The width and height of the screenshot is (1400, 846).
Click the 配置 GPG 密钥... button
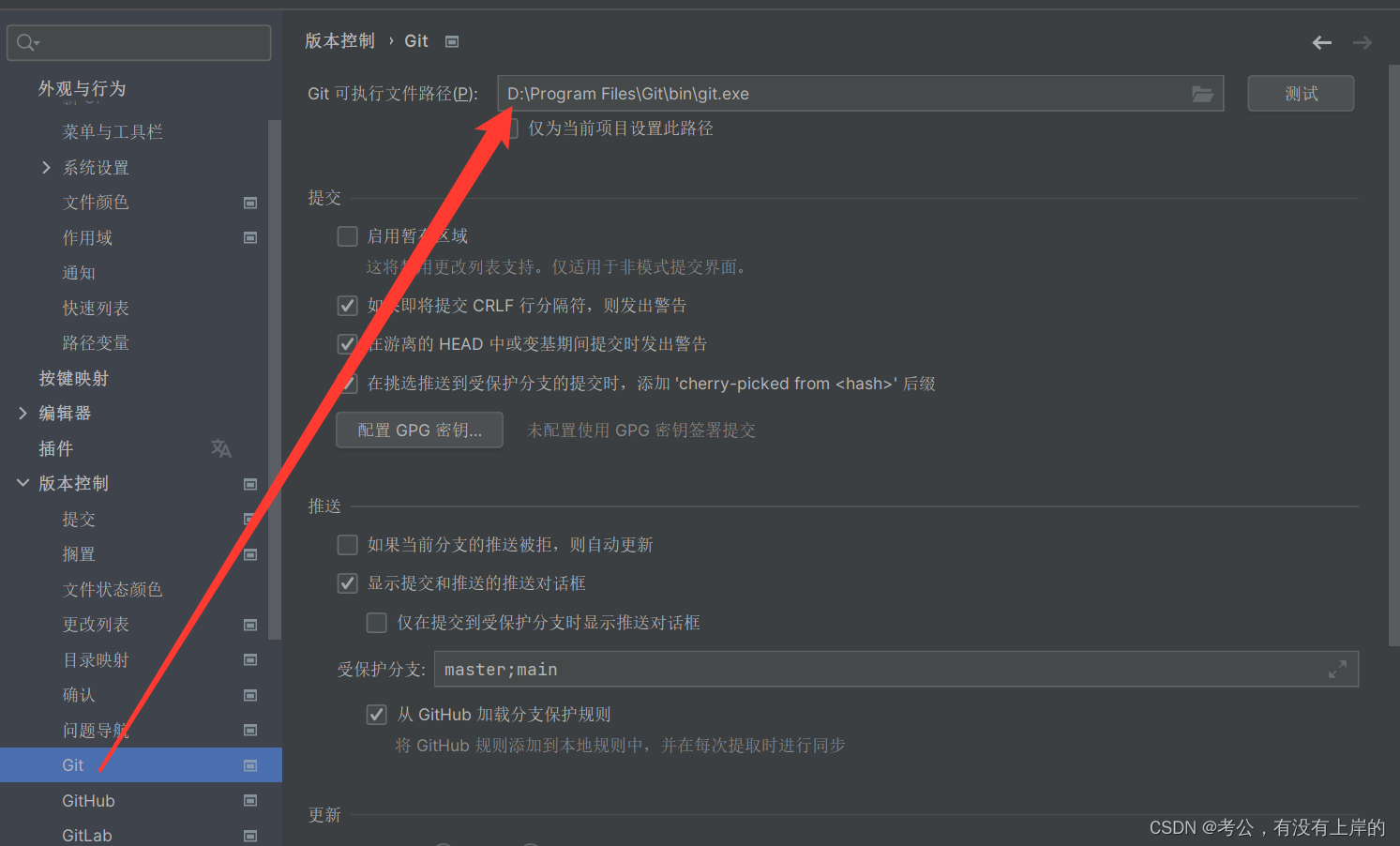[420, 430]
